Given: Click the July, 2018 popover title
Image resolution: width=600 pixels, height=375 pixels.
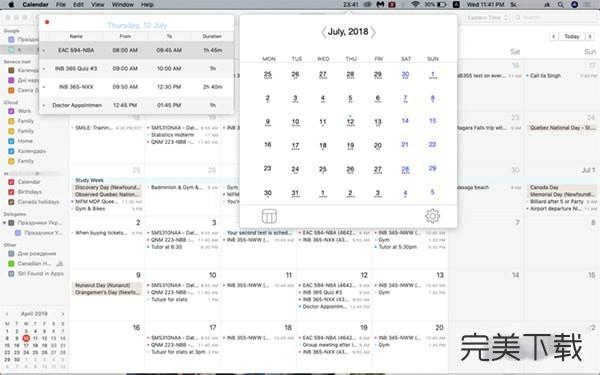Looking at the screenshot, I should click(348, 32).
